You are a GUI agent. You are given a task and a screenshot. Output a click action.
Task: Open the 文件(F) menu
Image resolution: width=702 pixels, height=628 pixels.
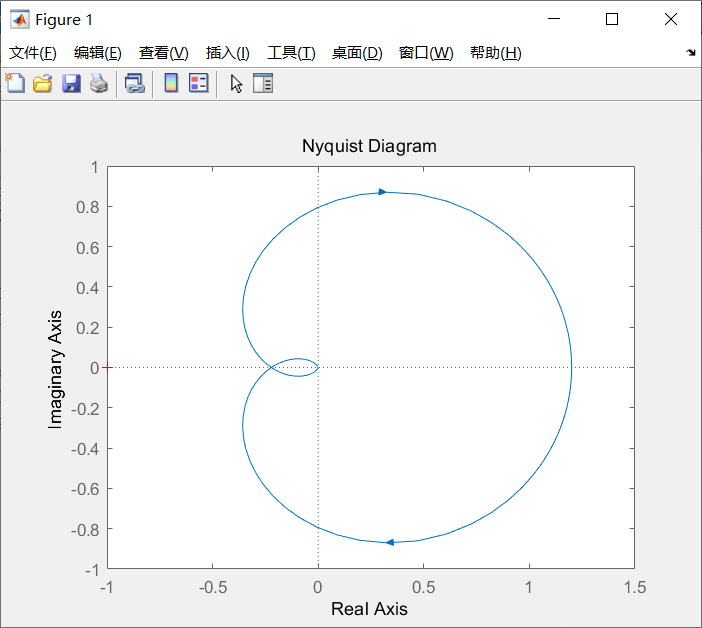(x=33, y=53)
